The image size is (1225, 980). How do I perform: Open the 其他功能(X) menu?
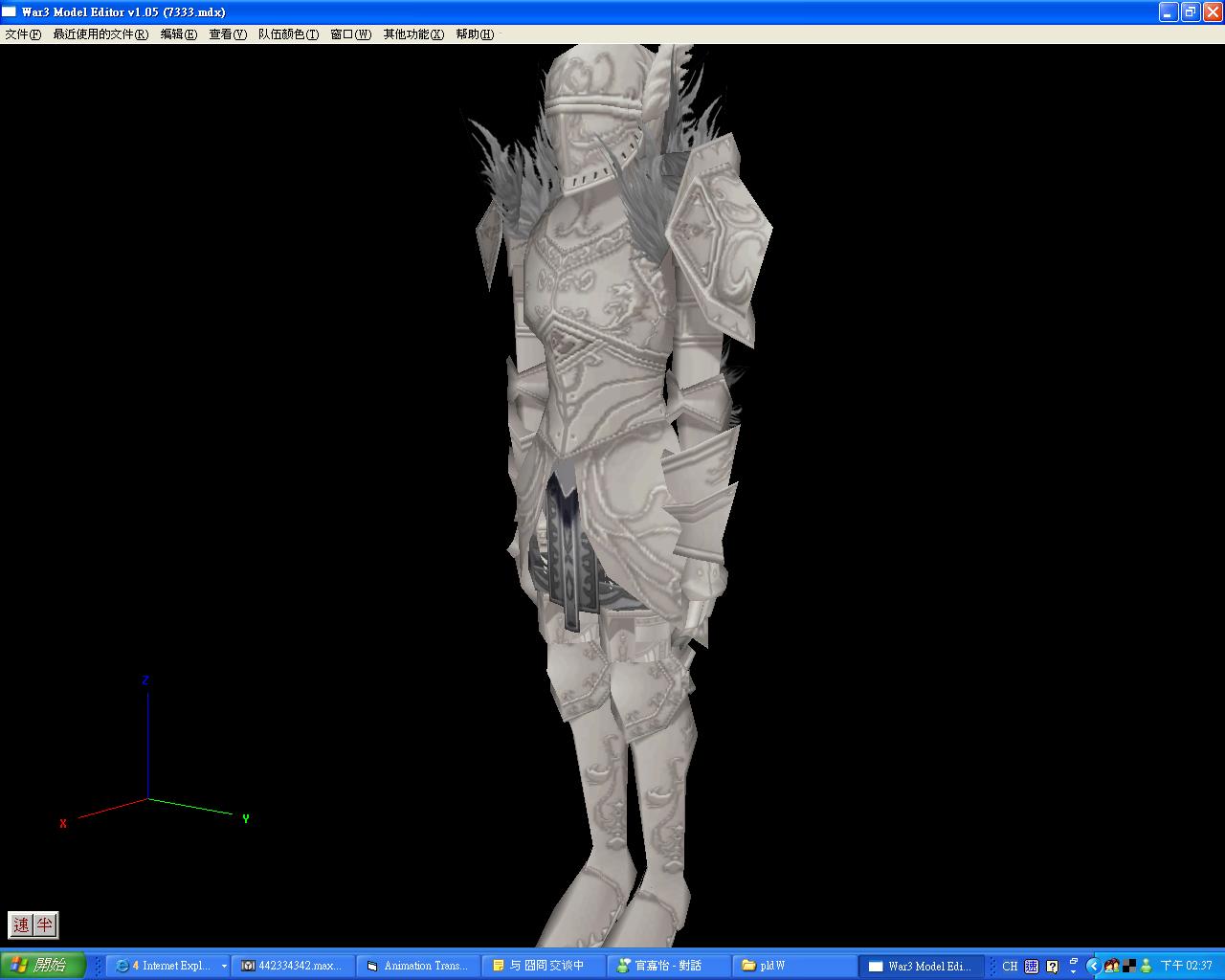click(x=413, y=34)
